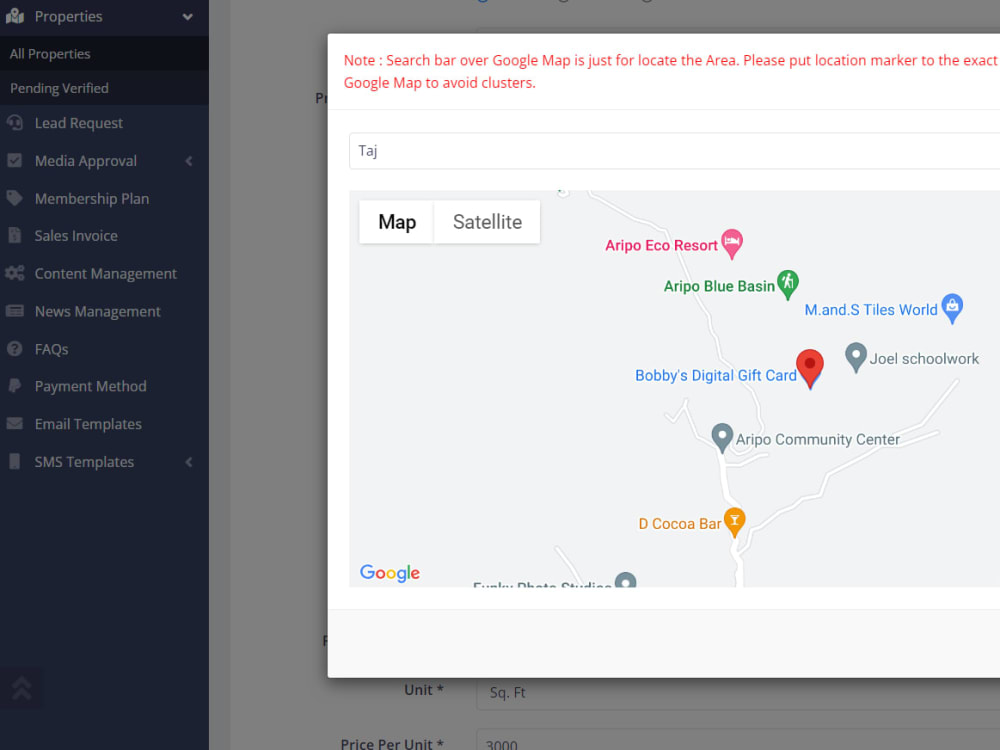1000x750 pixels.
Task: Click the Lead Request headset icon
Action: pyautogui.click(x=15, y=122)
